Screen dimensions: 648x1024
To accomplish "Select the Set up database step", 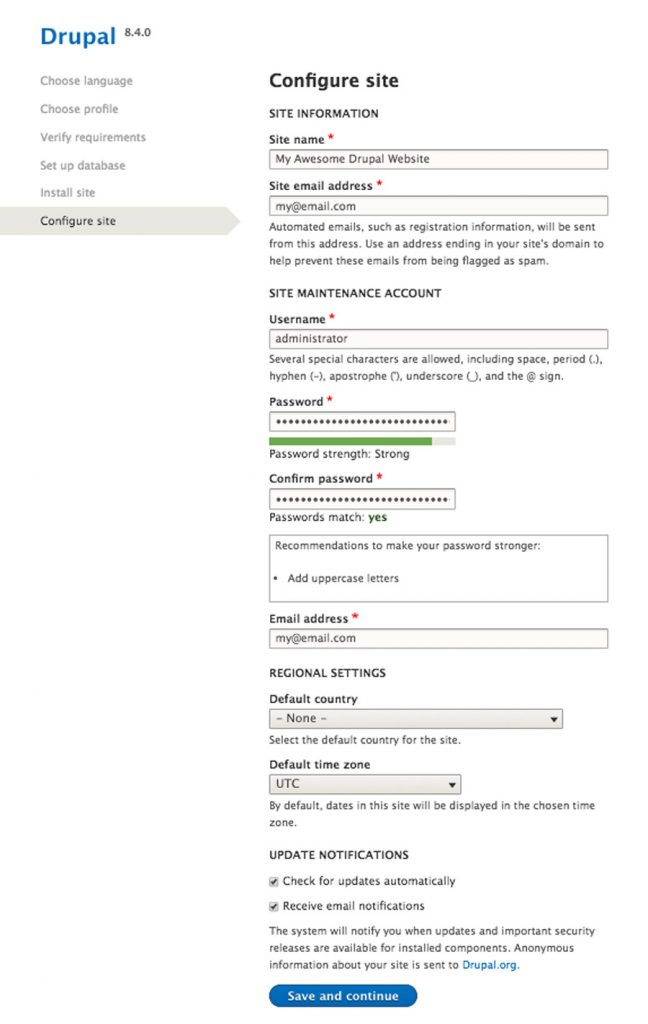I will pyautogui.click(x=82, y=165).
